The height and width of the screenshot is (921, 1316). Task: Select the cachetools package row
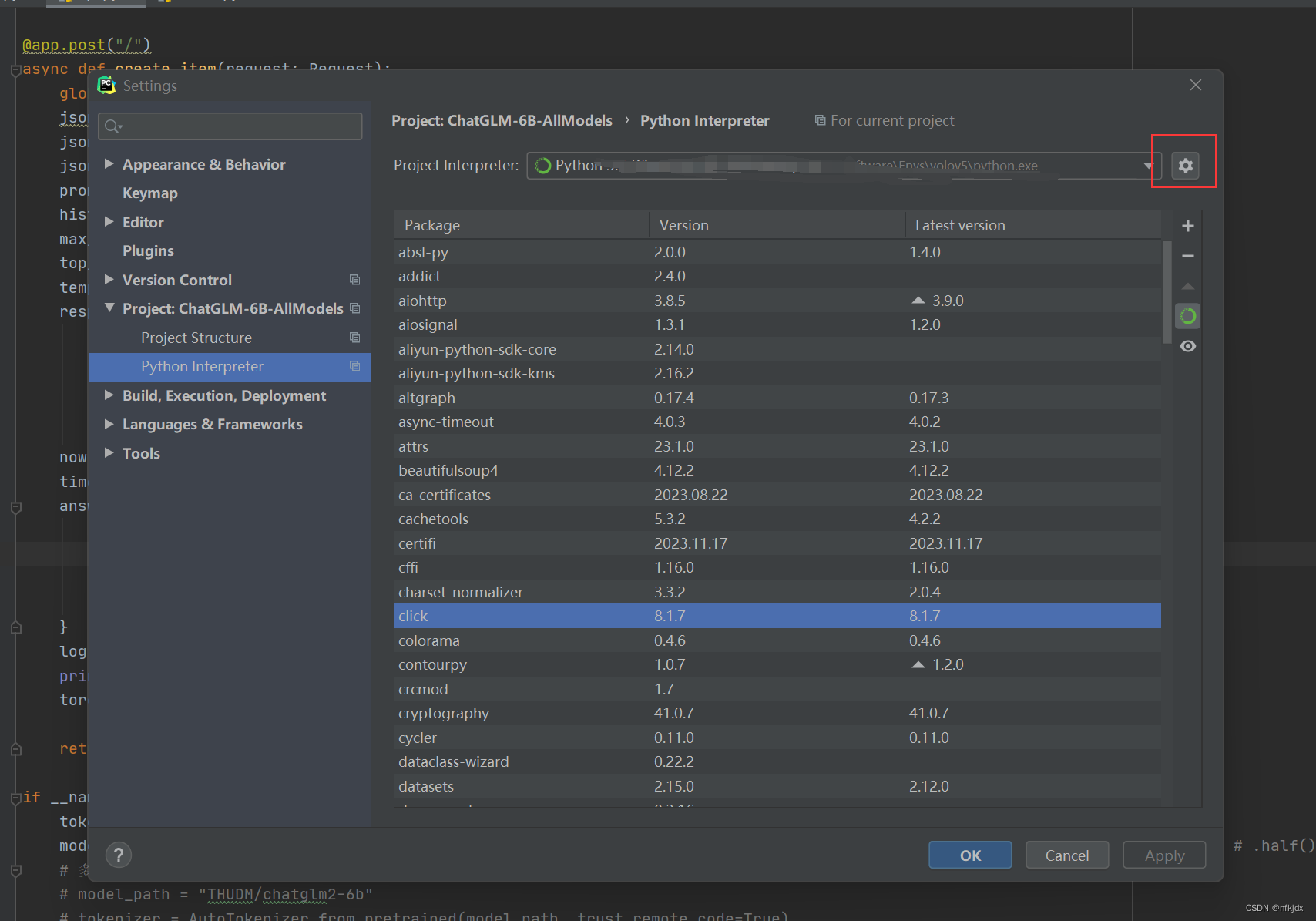(777, 519)
